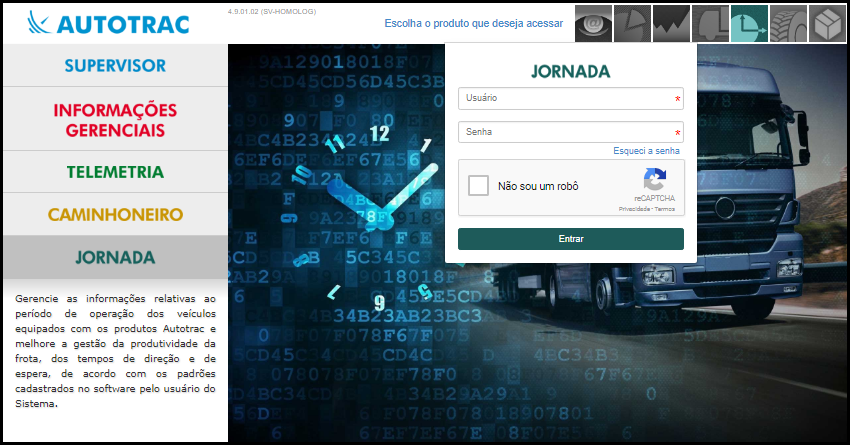Click the JORNADA heading in login panel
The width and height of the screenshot is (850, 445).
click(x=571, y=72)
